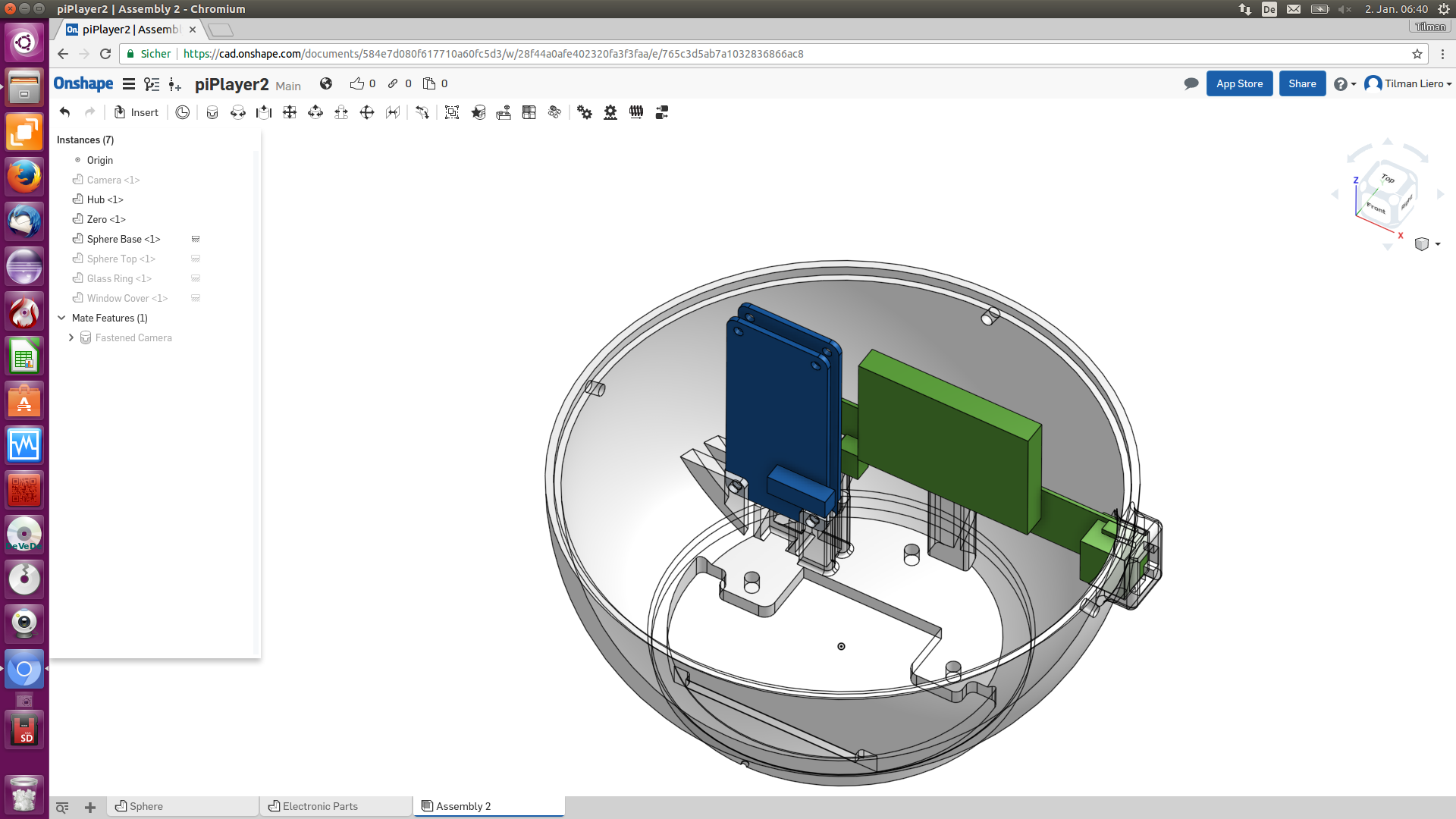Screen dimensions: 1456x819
Task: Reload the page in Chromium
Action: (x=105, y=54)
